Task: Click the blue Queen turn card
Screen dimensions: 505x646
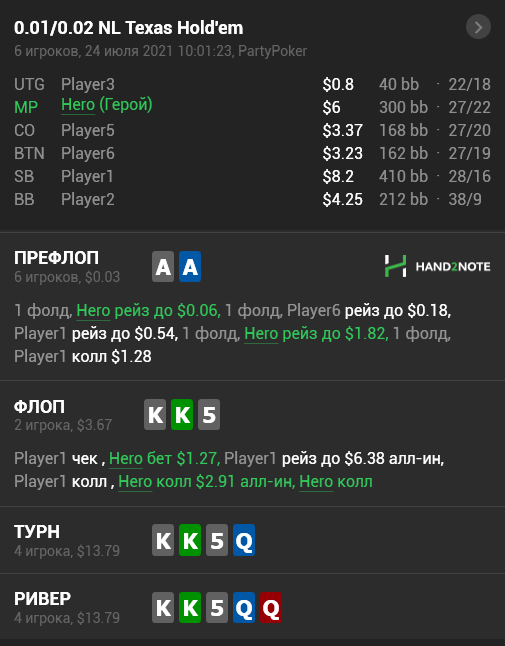Action: click(244, 540)
